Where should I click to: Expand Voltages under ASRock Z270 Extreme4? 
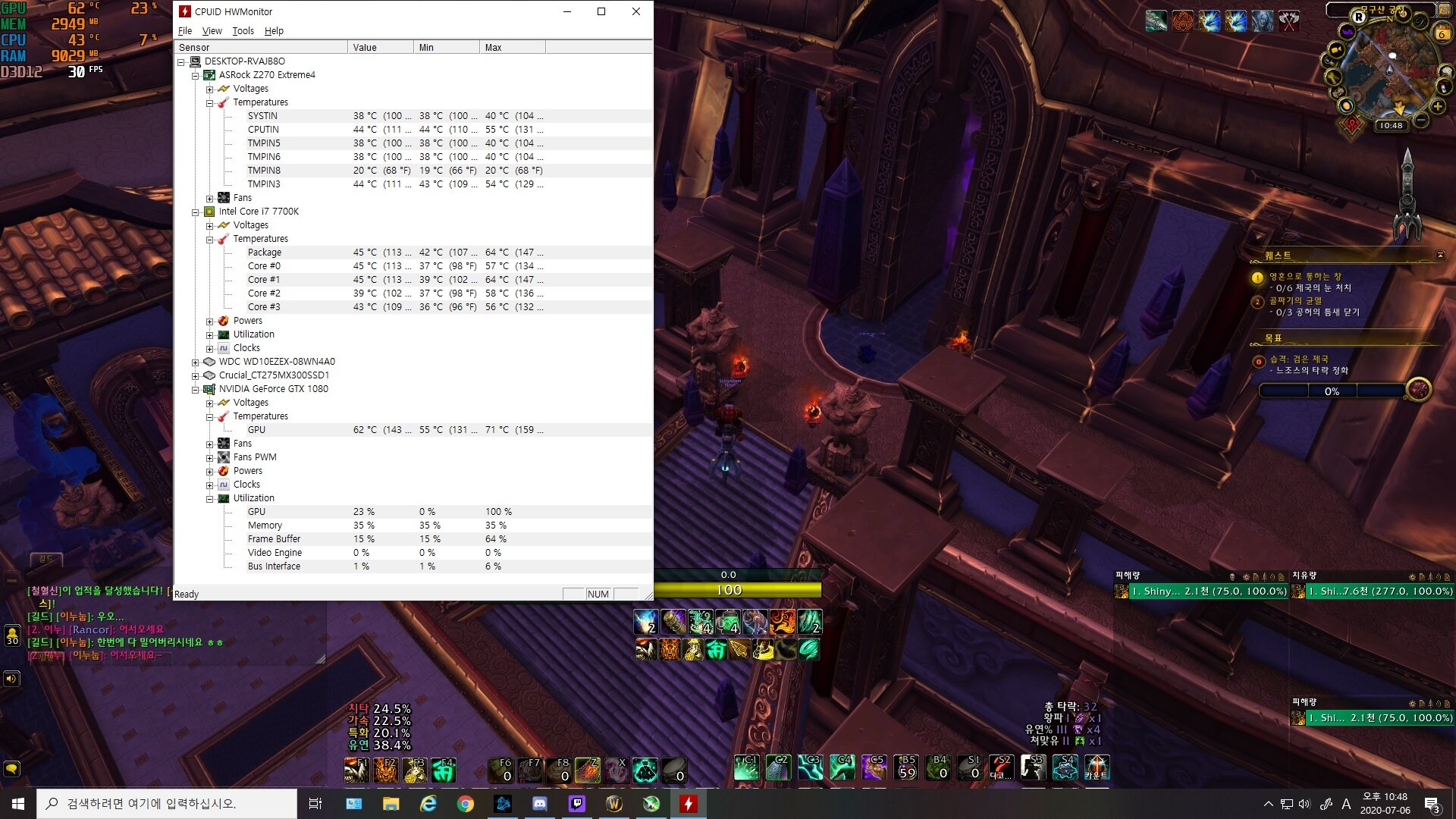[x=210, y=89]
